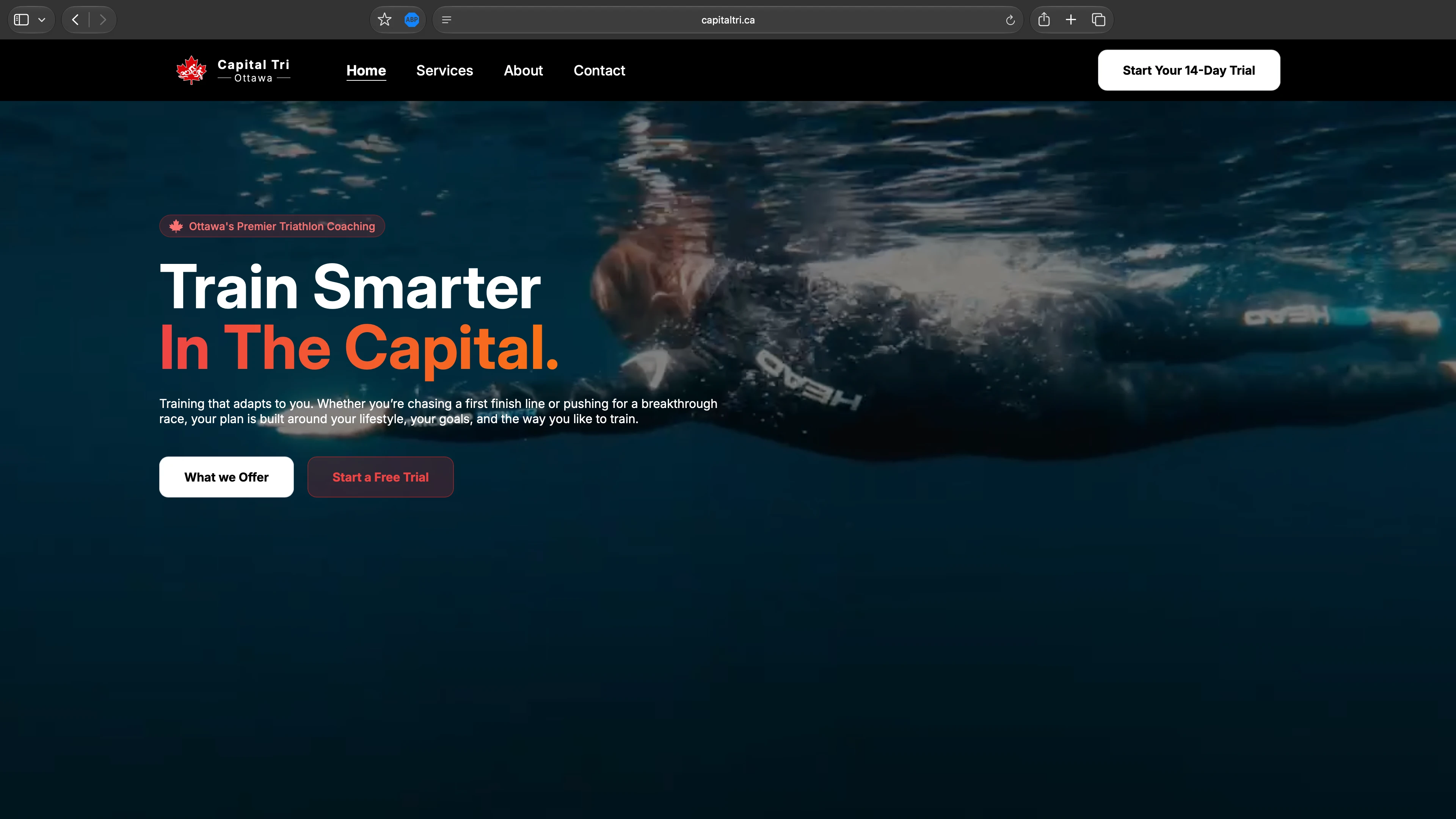Open a new tab with plus icon
1456x819 pixels.
[x=1070, y=20]
